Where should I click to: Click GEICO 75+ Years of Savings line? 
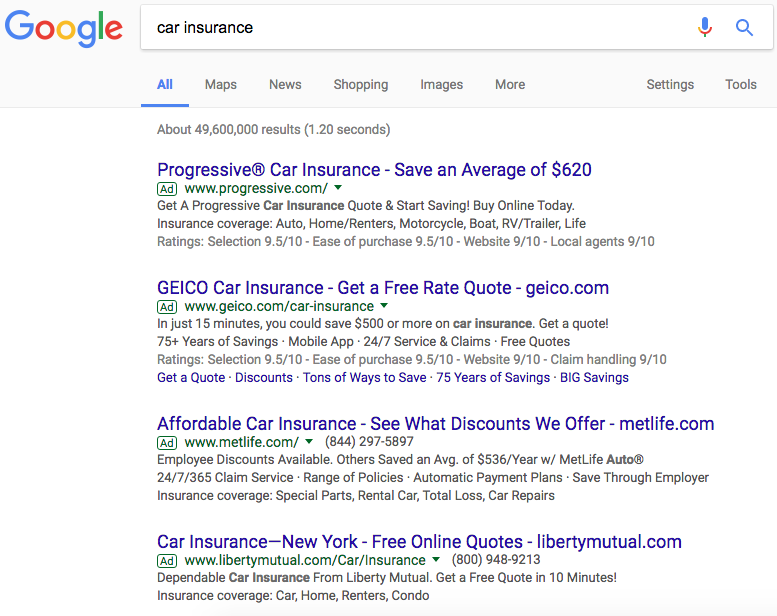tap(363, 341)
